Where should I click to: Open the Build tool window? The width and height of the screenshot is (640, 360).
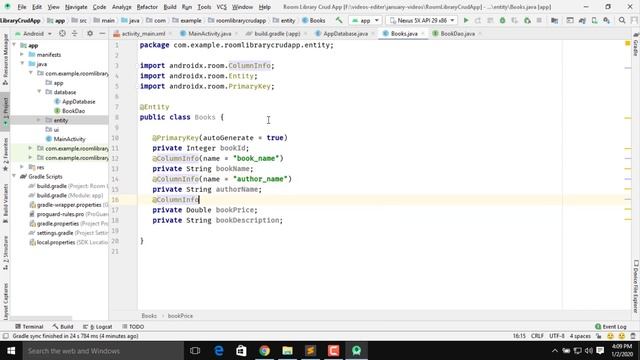coord(63,327)
